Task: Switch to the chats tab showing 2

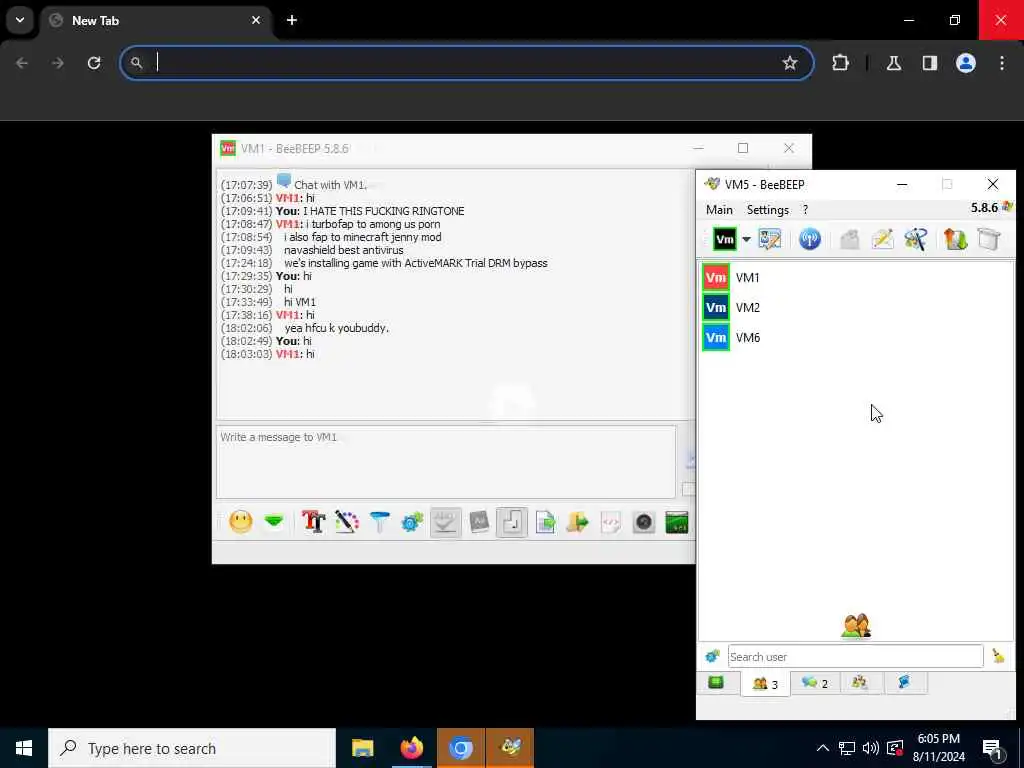Action: tap(815, 683)
